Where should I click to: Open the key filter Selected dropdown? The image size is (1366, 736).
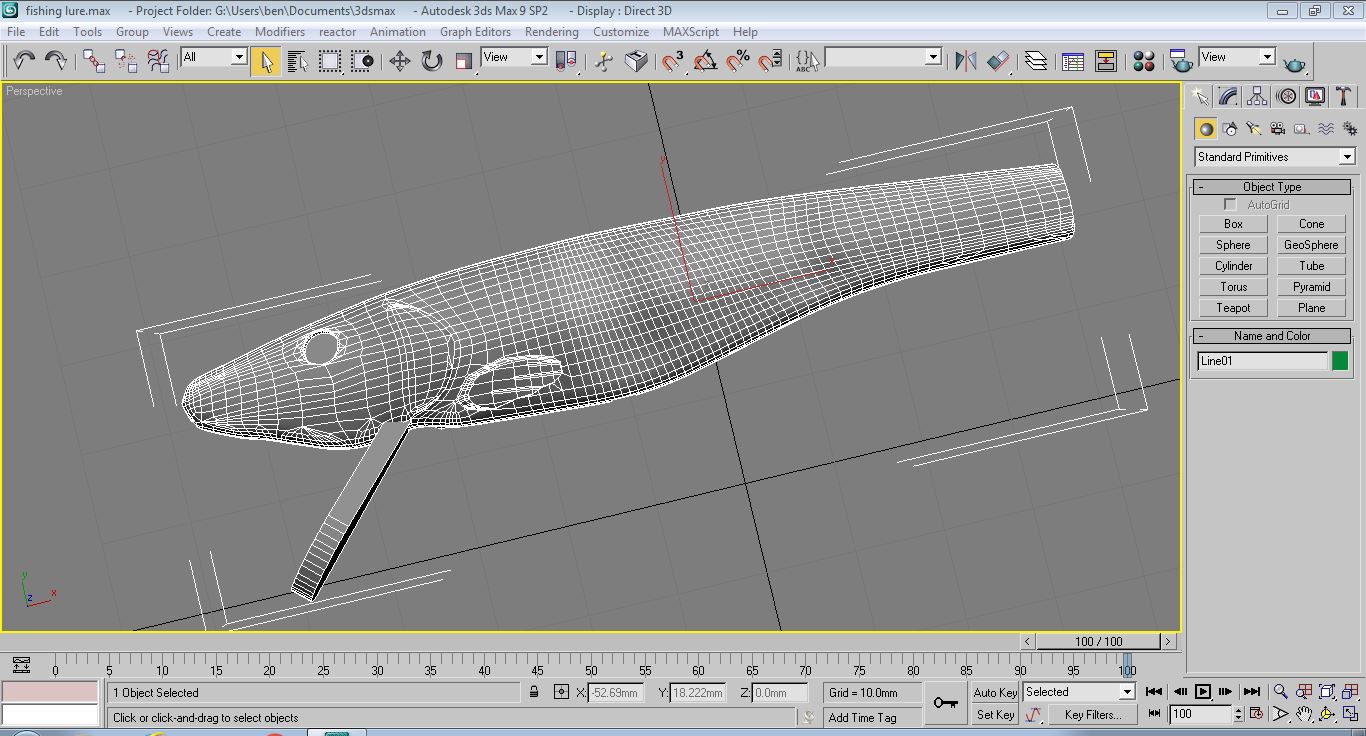[x=1078, y=692]
